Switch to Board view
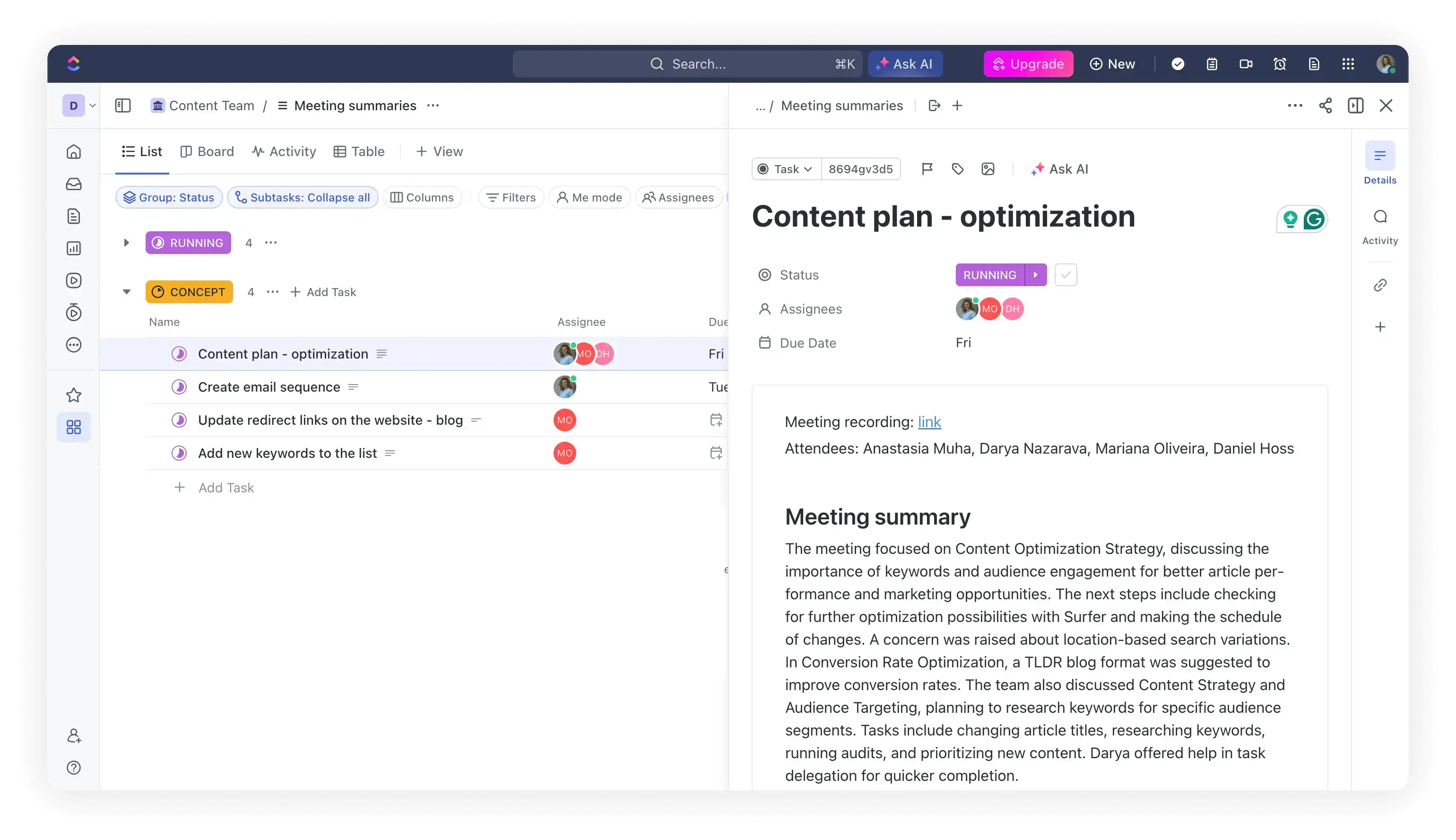 tap(207, 151)
